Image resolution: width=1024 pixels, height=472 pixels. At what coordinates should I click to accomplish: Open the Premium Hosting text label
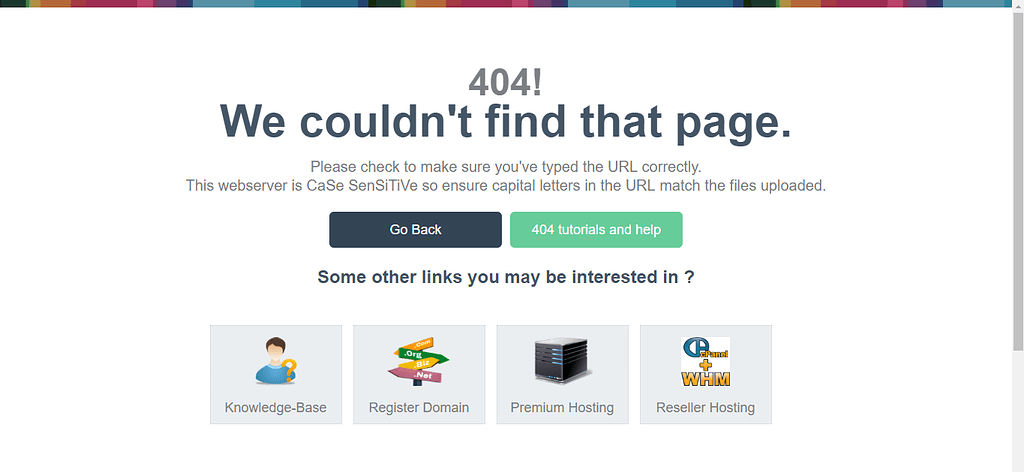point(562,408)
